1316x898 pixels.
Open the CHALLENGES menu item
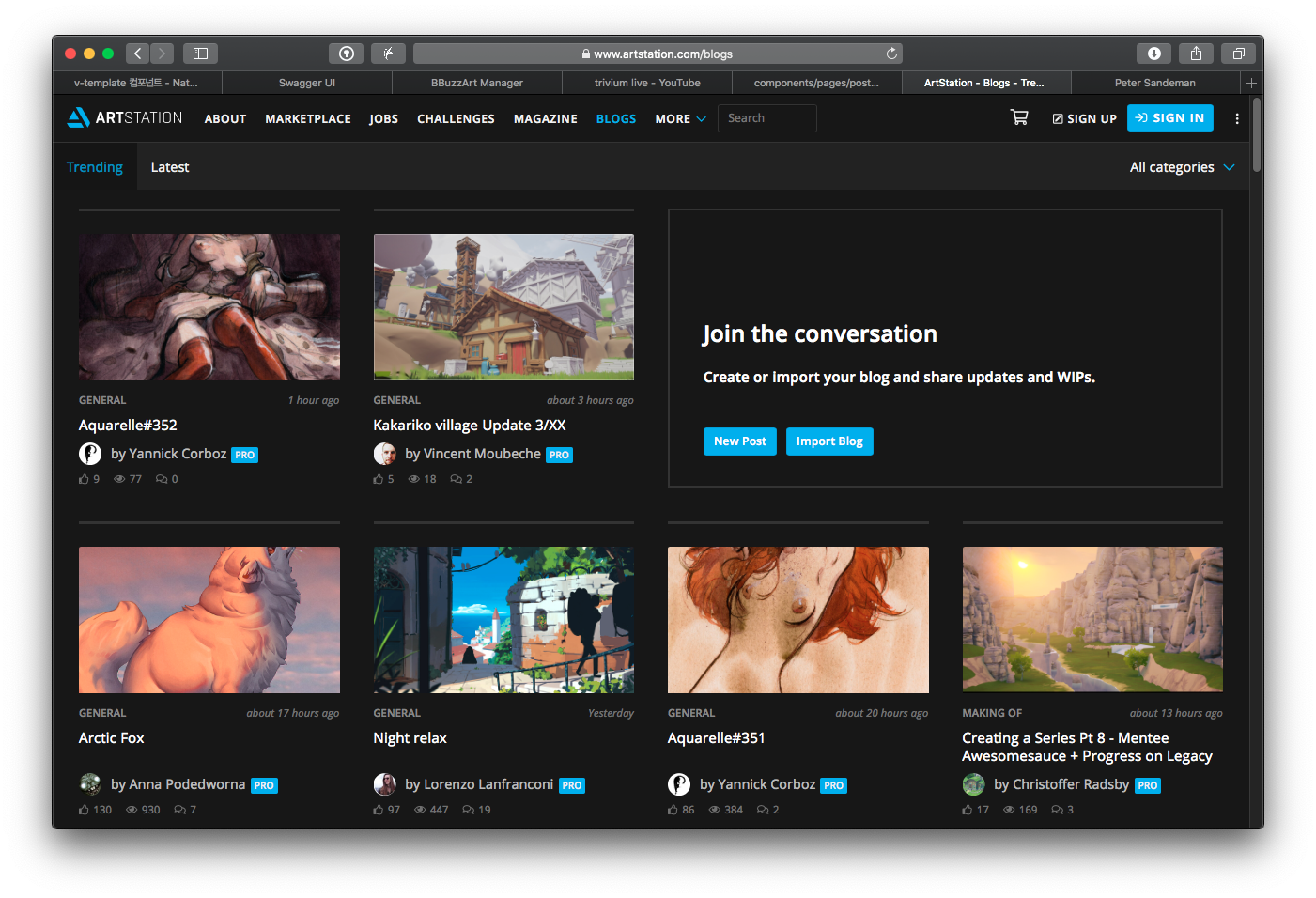click(456, 119)
